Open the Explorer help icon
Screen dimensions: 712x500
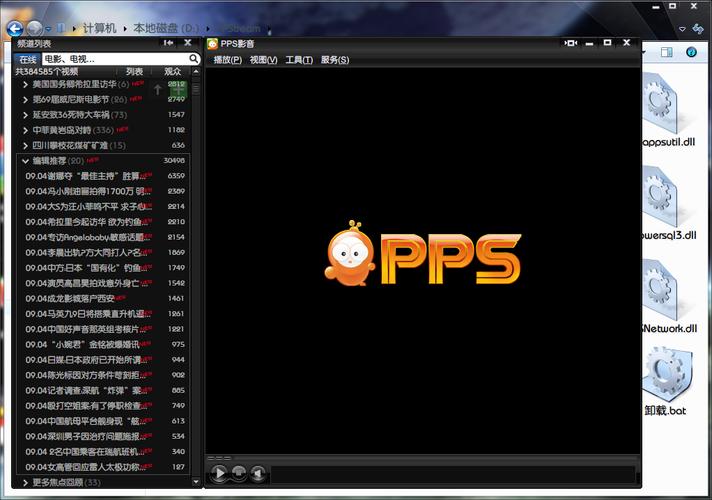(691, 52)
